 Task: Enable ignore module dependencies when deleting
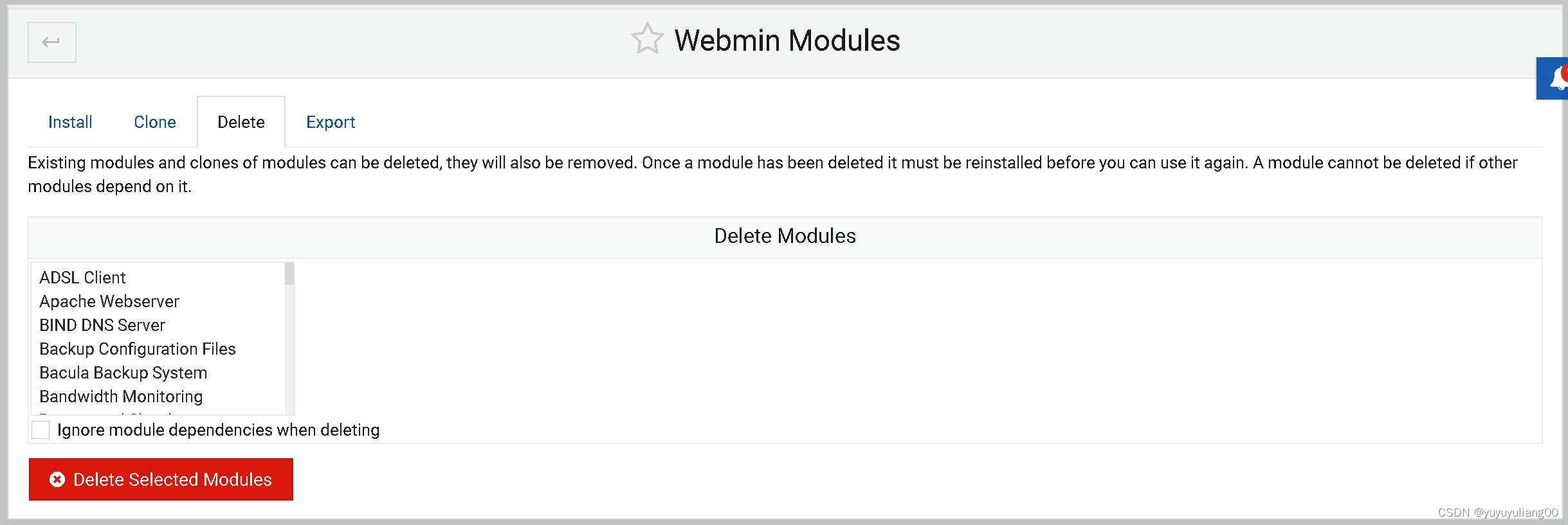[40, 429]
